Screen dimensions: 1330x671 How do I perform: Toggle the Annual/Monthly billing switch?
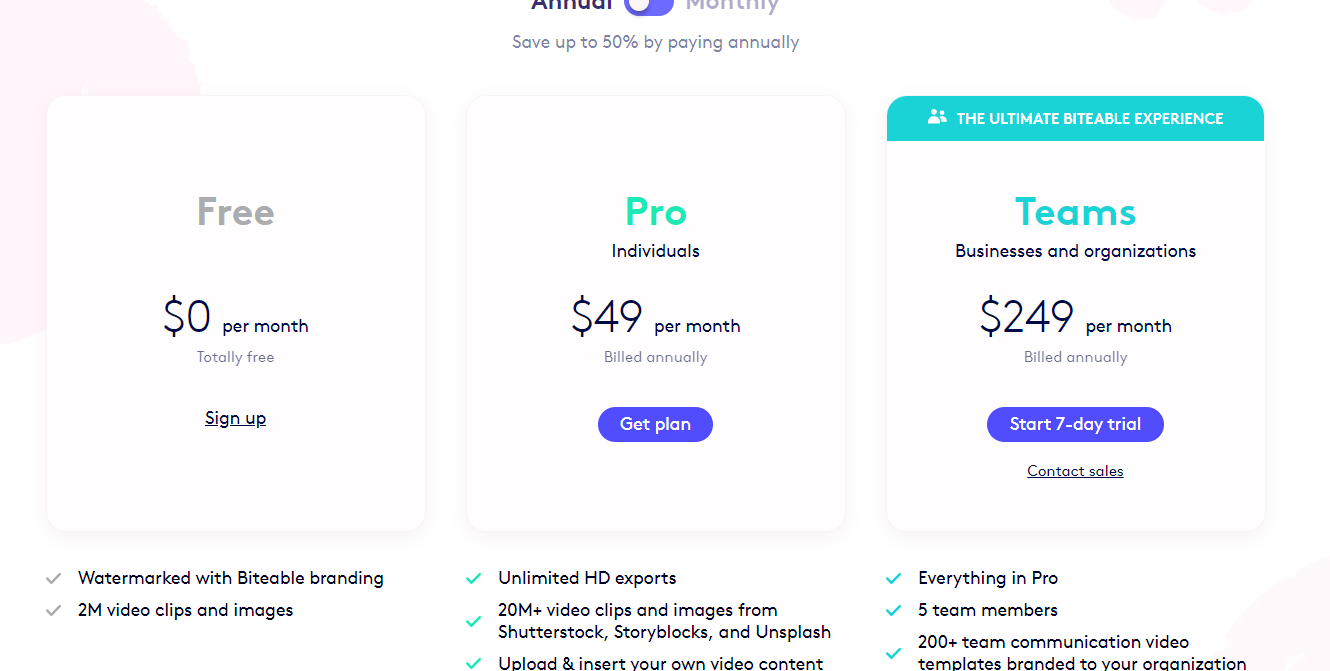coord(649,5)
